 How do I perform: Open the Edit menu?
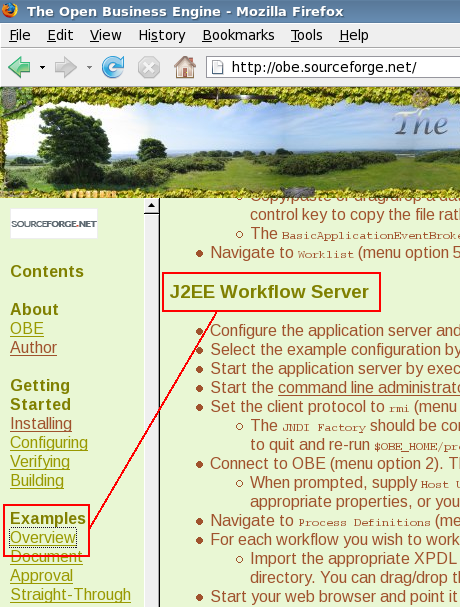click(x=60, y=35)
